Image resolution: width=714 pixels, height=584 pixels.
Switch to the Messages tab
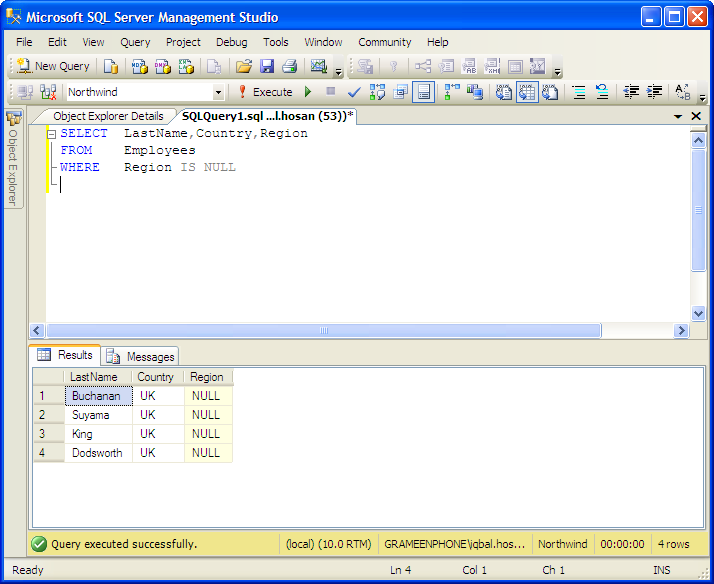[141, 357]
